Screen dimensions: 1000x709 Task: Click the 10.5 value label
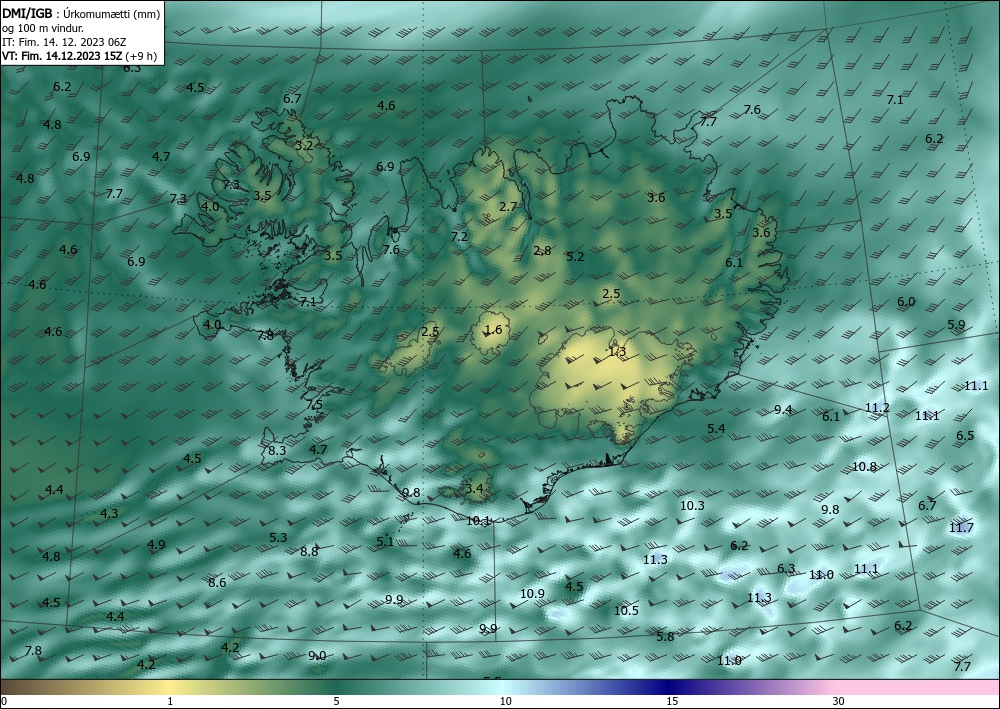(x=626, y=610)
